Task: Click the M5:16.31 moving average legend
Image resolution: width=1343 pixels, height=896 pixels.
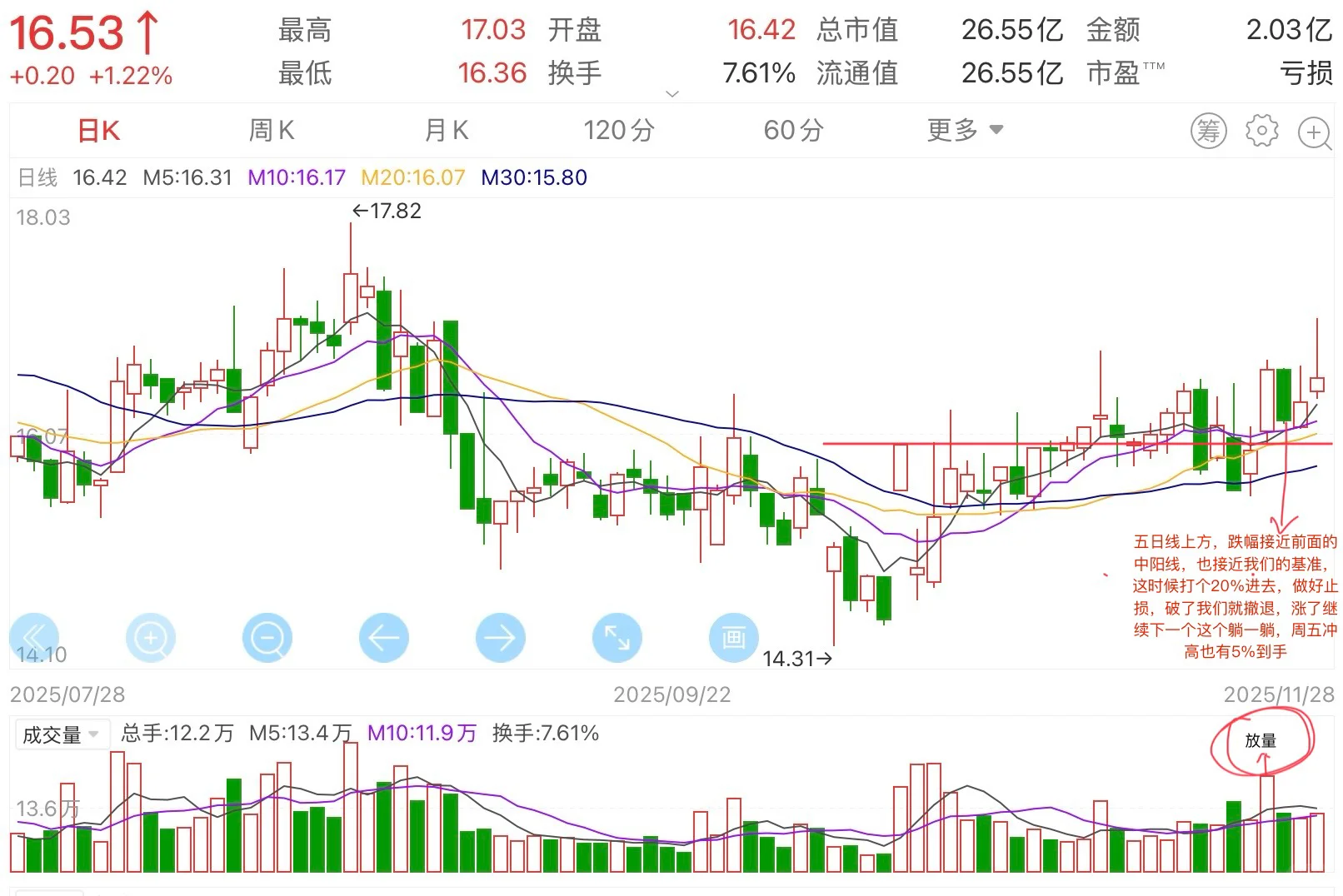Action: click(187, 177)
